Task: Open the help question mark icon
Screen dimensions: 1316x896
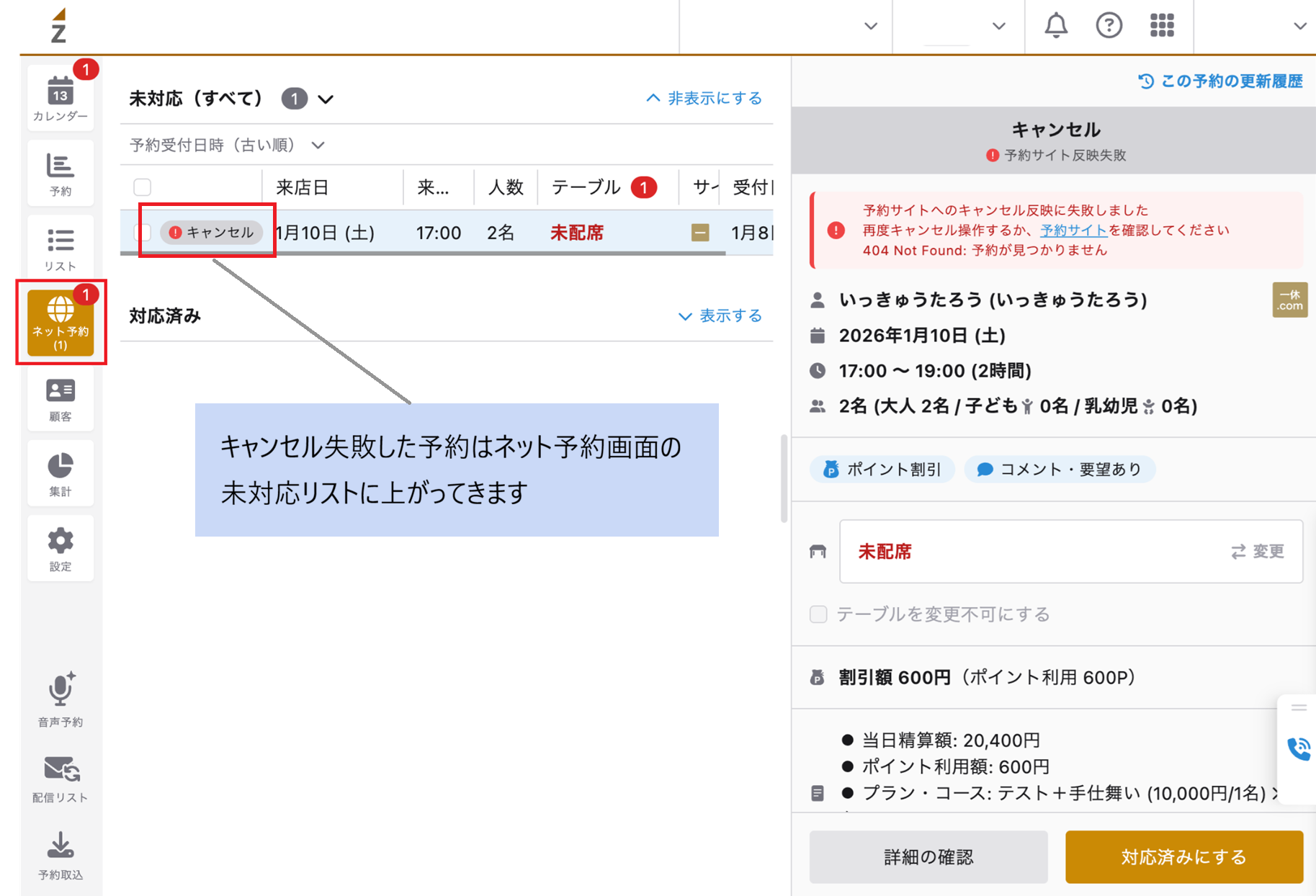Action: coord(1109,26)
